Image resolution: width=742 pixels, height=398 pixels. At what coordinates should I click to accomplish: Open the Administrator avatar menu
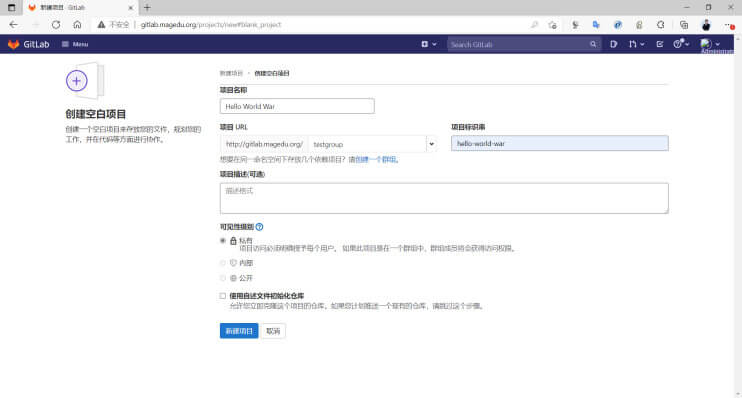tap(706, 44)
